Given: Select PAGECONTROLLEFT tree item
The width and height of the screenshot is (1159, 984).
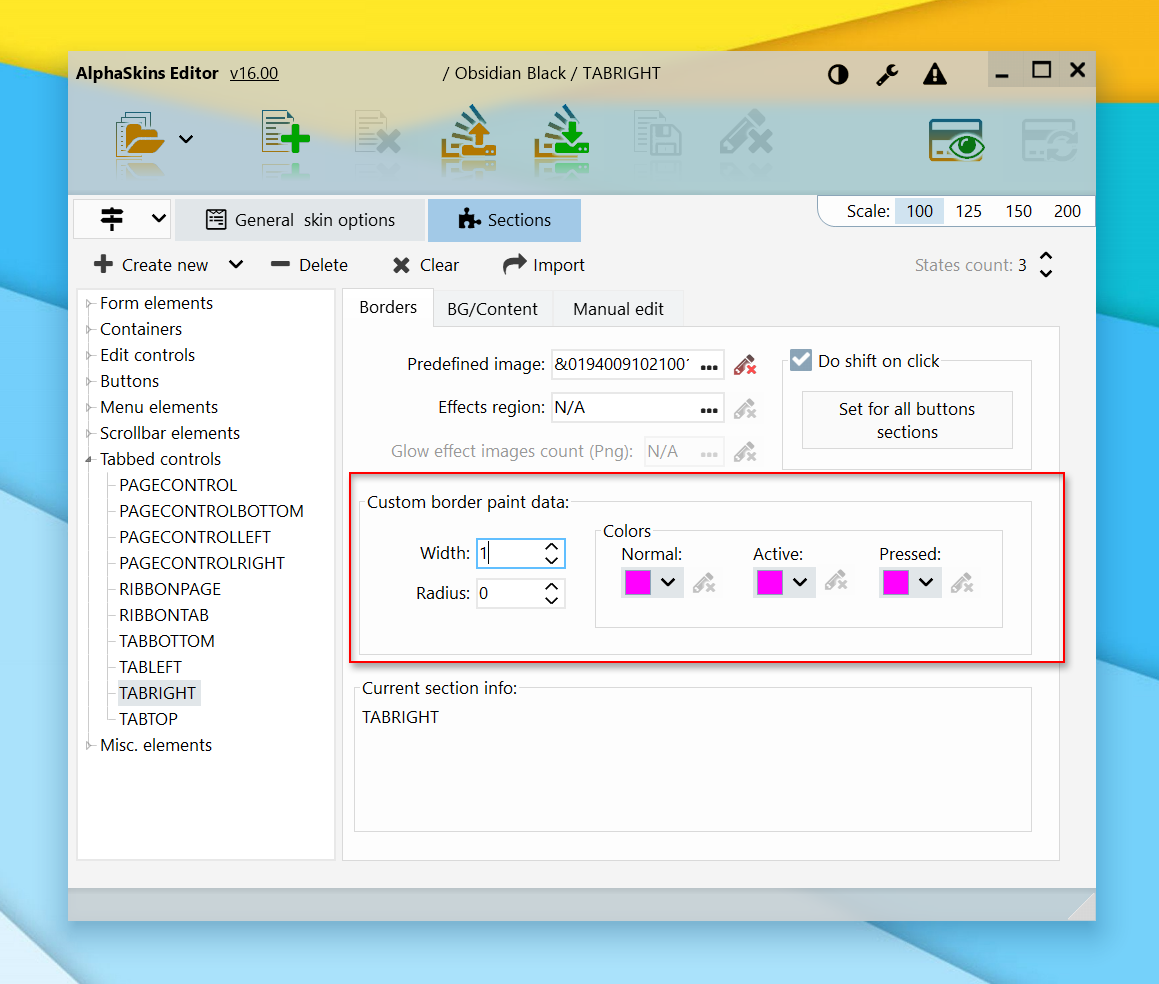Looking at the screenshot, I should coord(195,537).
